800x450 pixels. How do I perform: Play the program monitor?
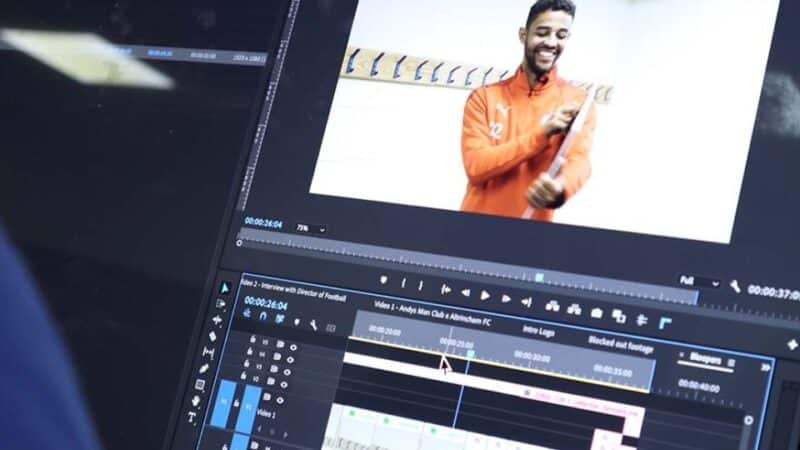[485, 295]
